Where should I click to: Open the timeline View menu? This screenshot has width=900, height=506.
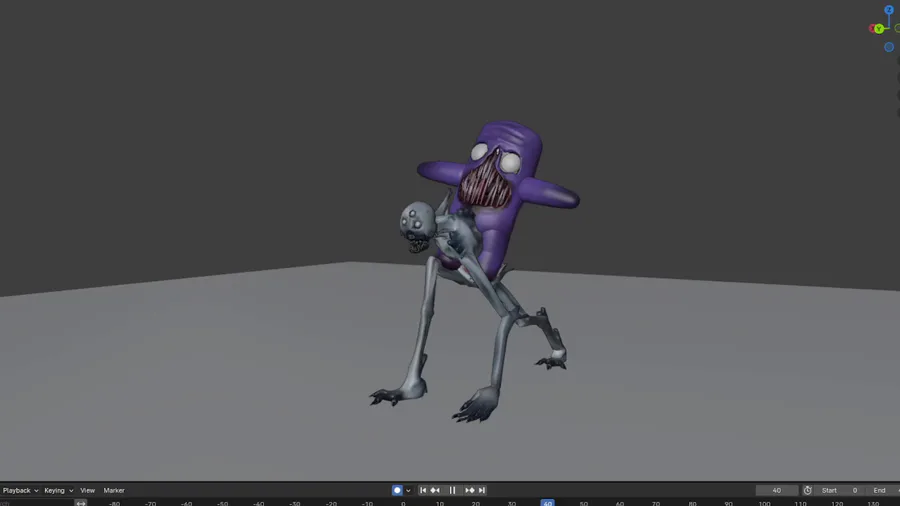pyautogui.click(x=87, y=491)
